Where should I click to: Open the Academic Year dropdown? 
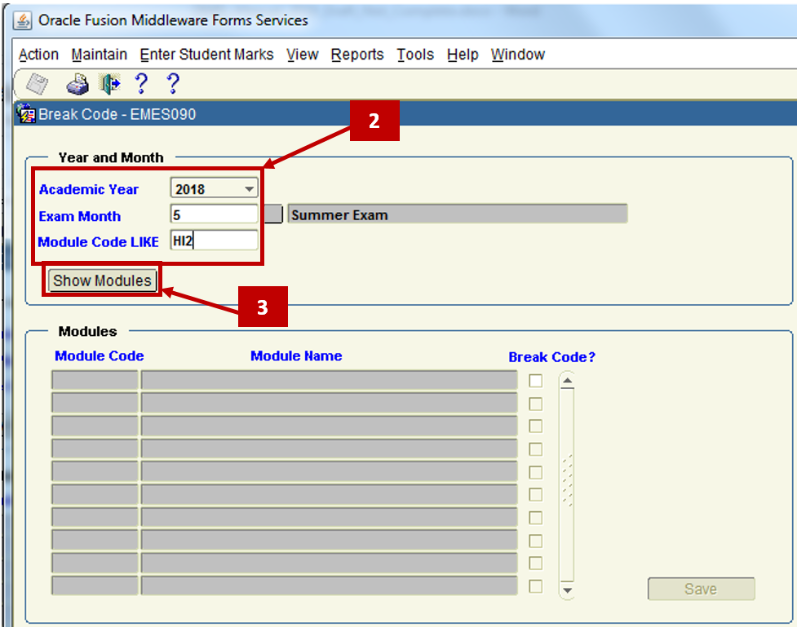pos(248,189)
